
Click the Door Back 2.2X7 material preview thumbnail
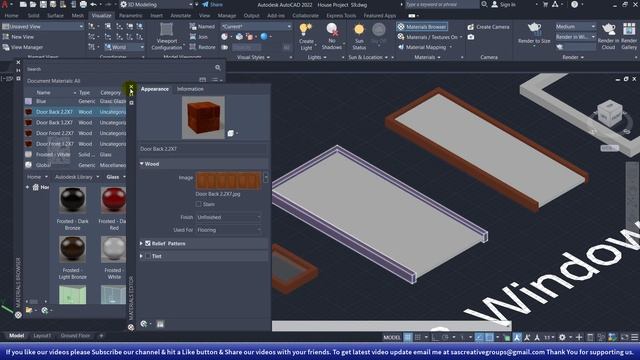point(203,118)
